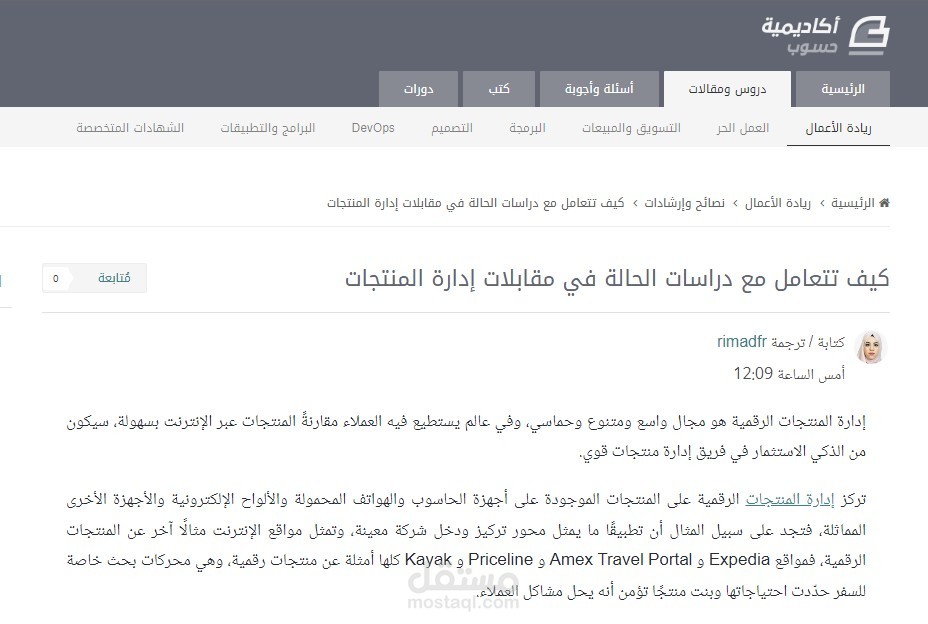Open the DevOps category
The width and height of the screenshot is (928, 624).
[372, 127]
